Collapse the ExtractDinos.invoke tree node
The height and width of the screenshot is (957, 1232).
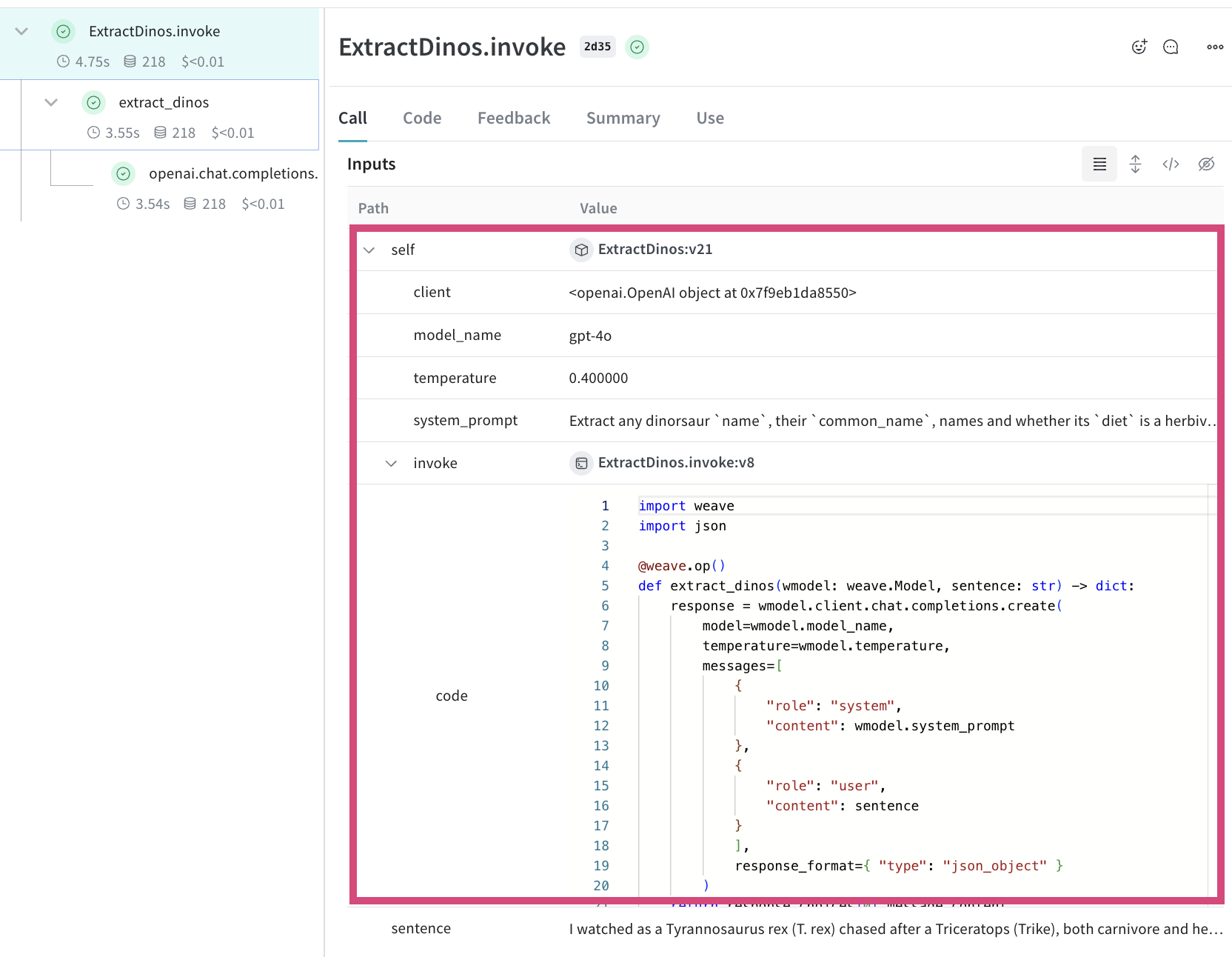pyautogui.click(x=21, y=31)
